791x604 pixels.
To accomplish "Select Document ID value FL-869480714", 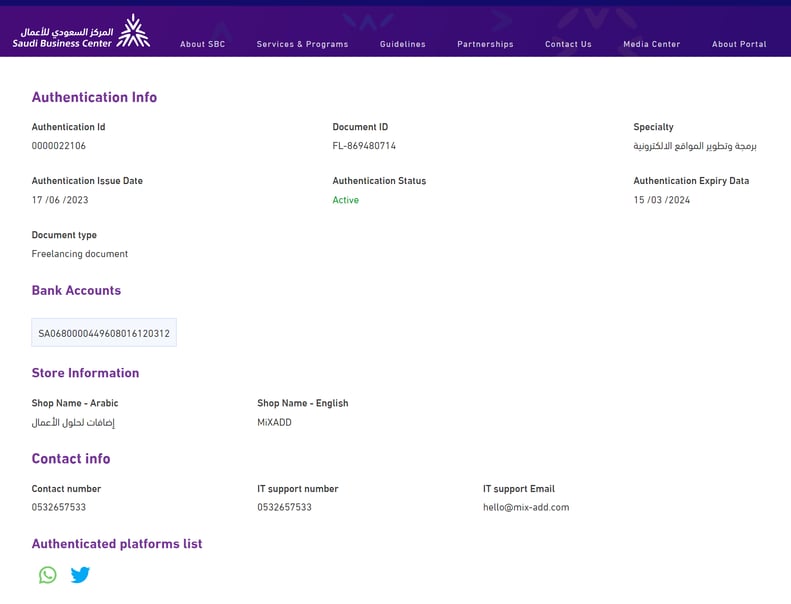I will point(364,146).
